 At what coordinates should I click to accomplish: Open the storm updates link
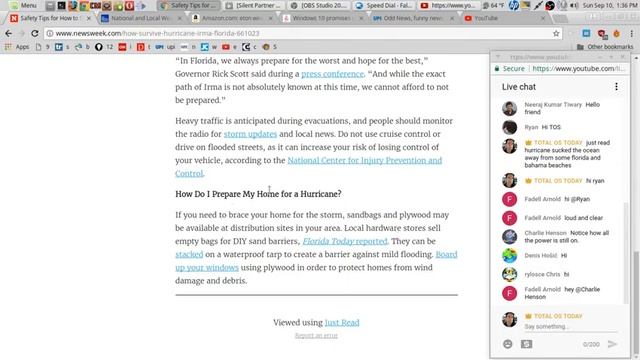tap(250, 134)
